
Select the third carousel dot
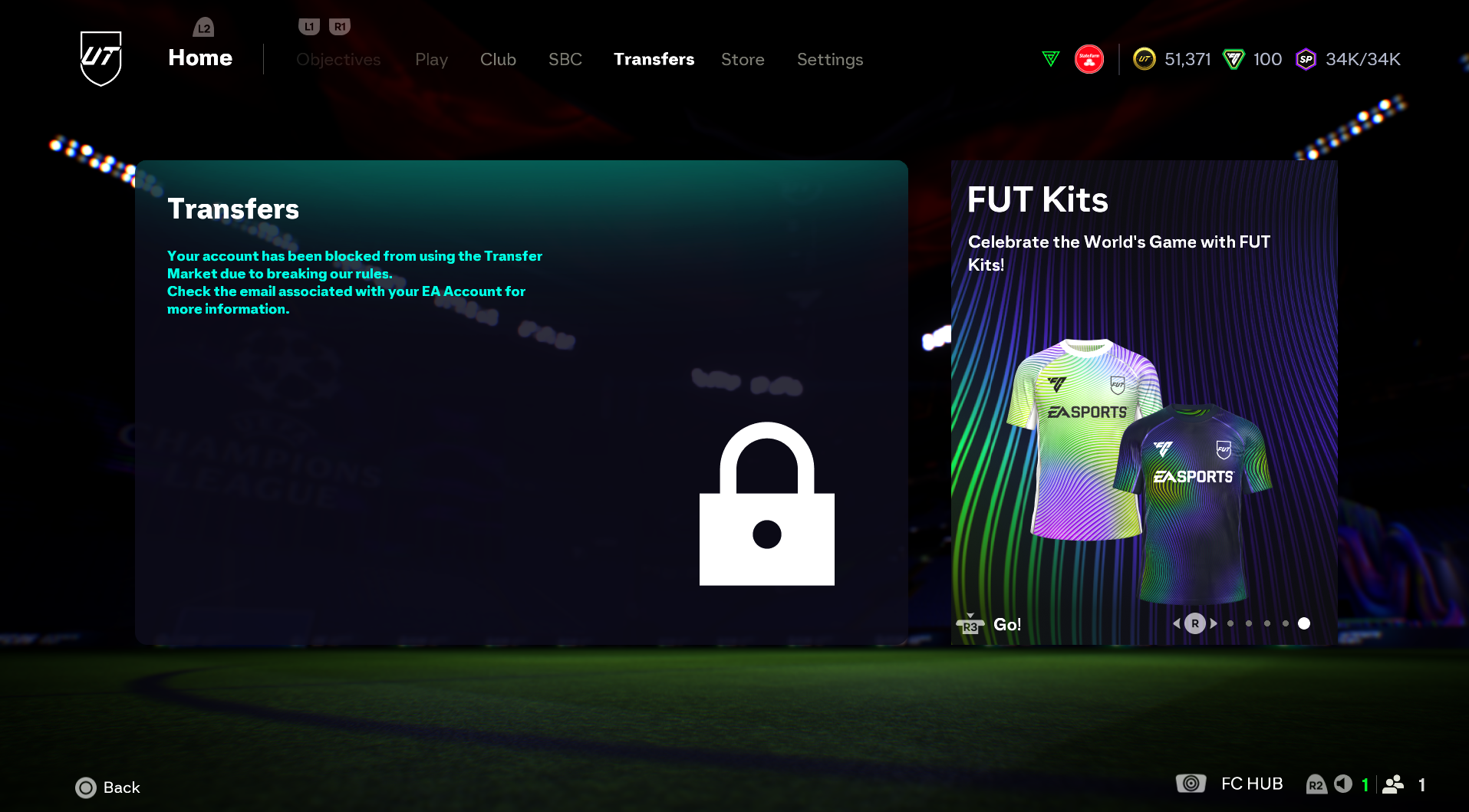pyautogui.click(x=1267, y=623)
